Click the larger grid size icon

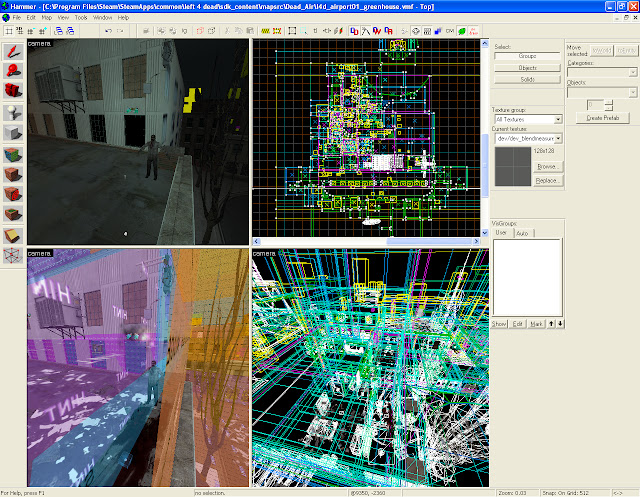42,31
